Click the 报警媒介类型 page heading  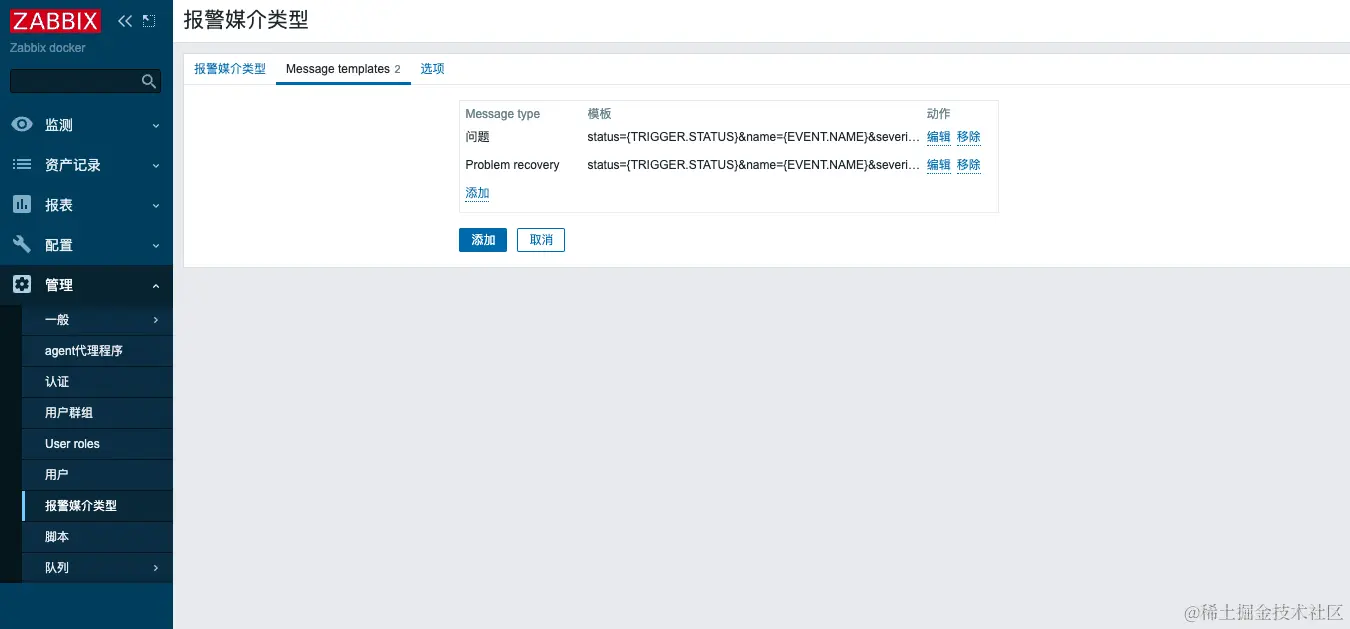tap(246, 19)
